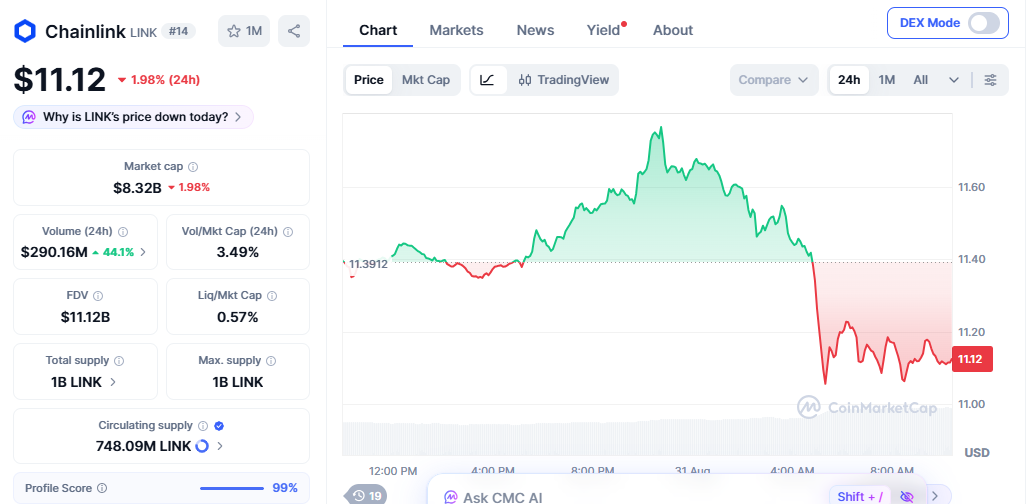The width and height of the screenshot is (1026, 504).
Task: Click the Profile Score progress bar
Action: click(x=232, y=488)
